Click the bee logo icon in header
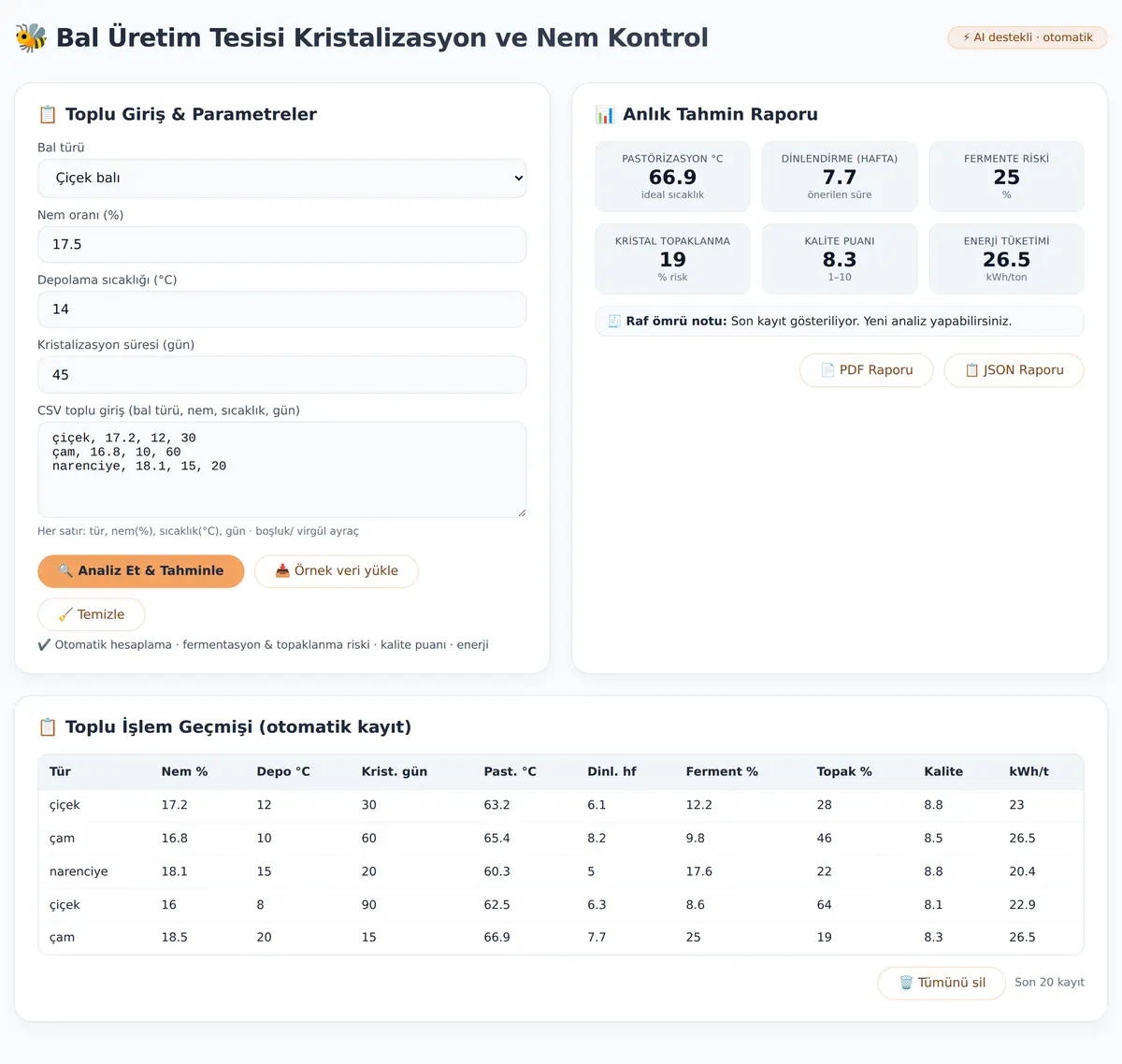1122x1064 pixels. [x=31, y=37]
